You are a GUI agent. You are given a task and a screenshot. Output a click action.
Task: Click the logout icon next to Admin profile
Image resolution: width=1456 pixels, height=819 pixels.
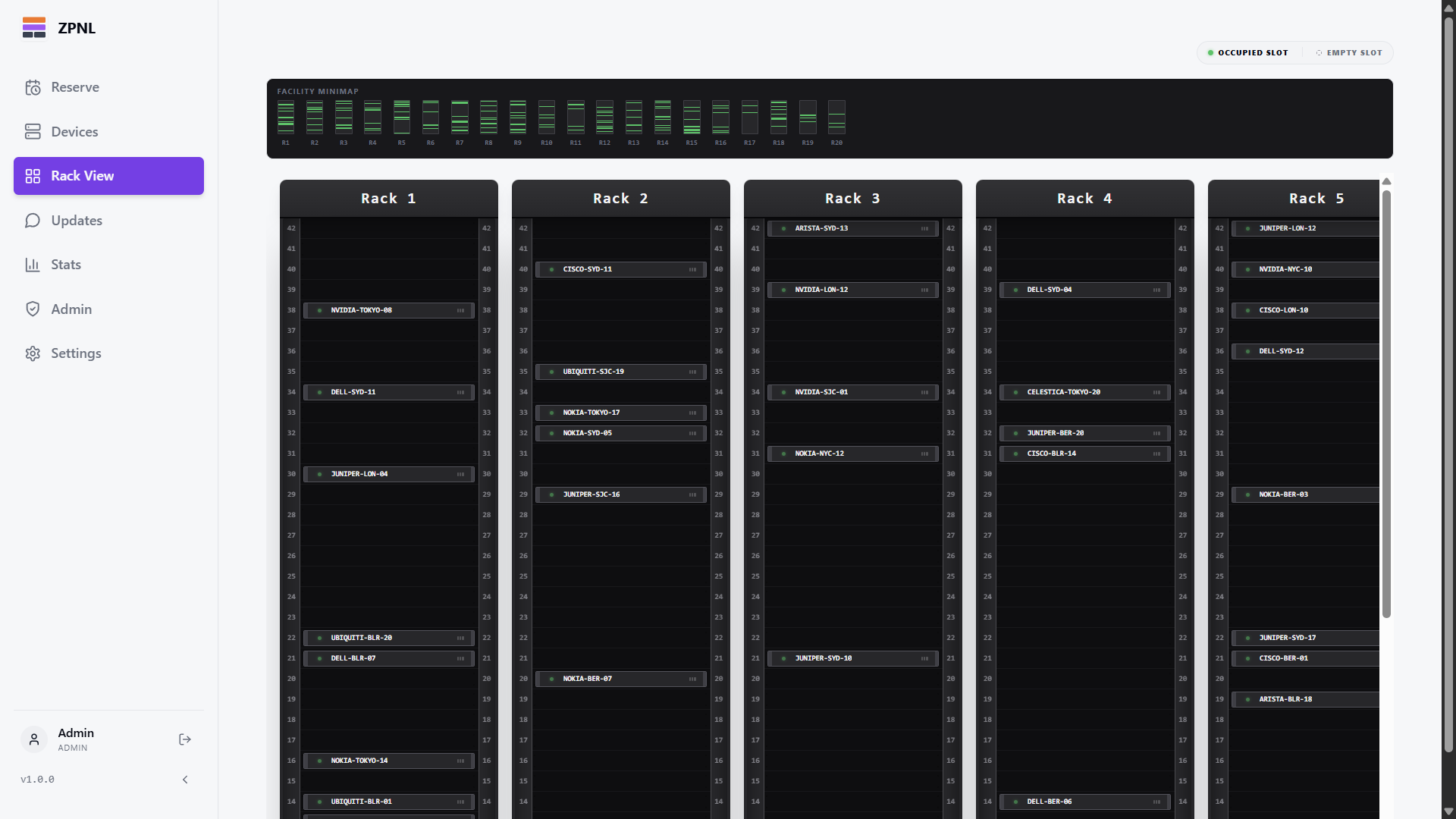184,739
